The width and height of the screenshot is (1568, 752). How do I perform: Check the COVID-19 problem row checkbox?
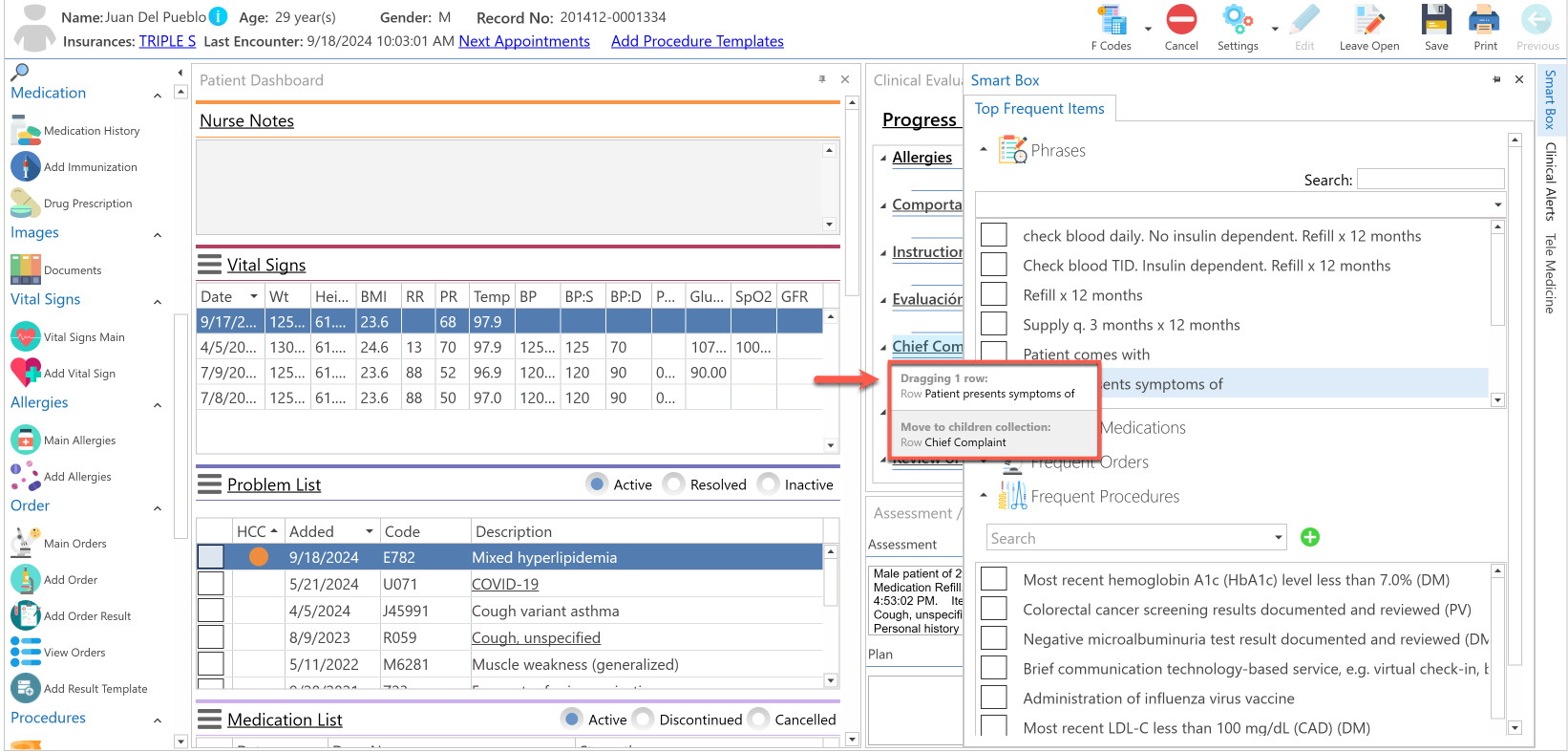click(210, 584)
